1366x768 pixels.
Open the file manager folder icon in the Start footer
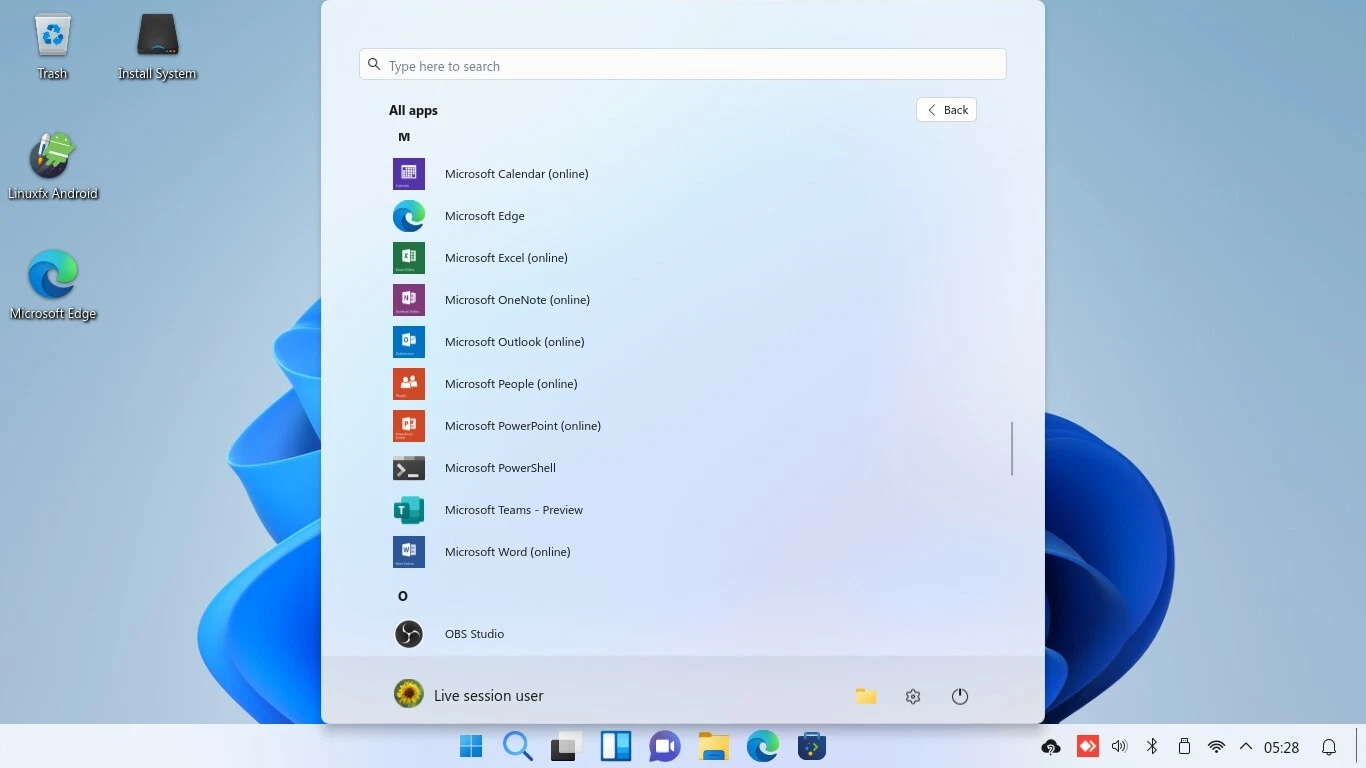pyautogui.click(x=866, y=696)
